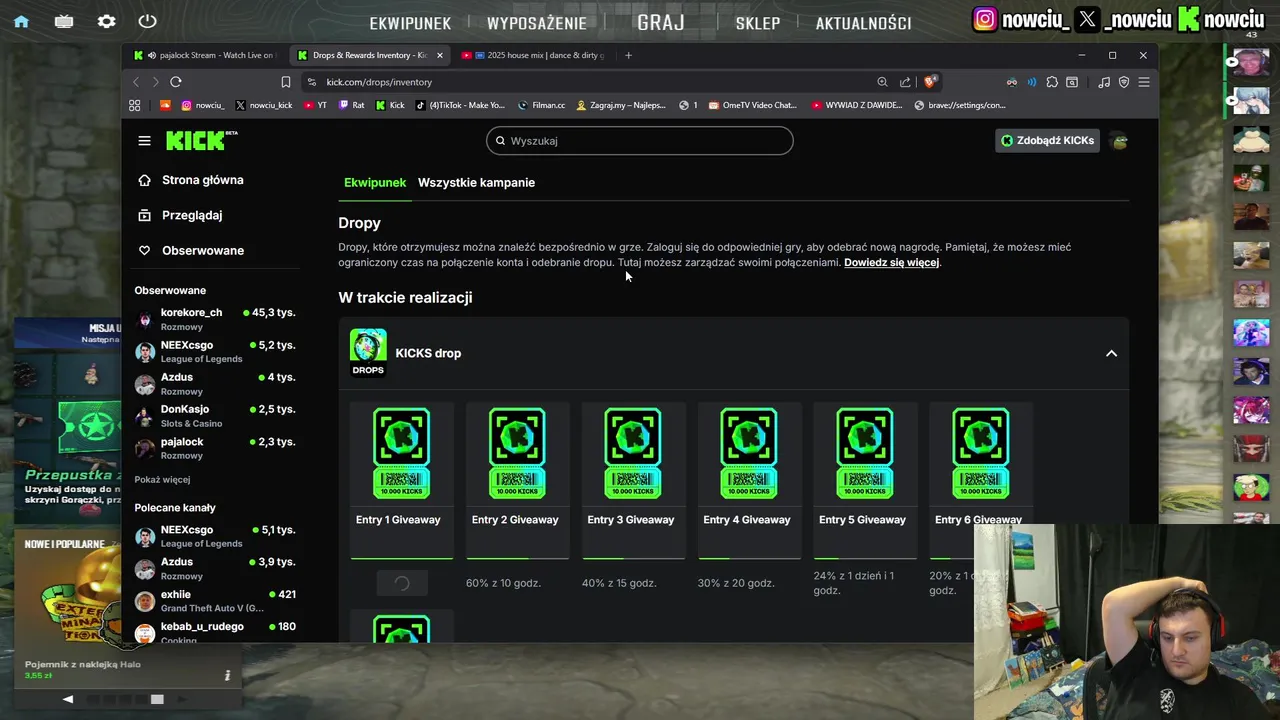Screen dimensions: 1280x720
Task: Open the game settings gear icon
Action: [x=106, y=21]
